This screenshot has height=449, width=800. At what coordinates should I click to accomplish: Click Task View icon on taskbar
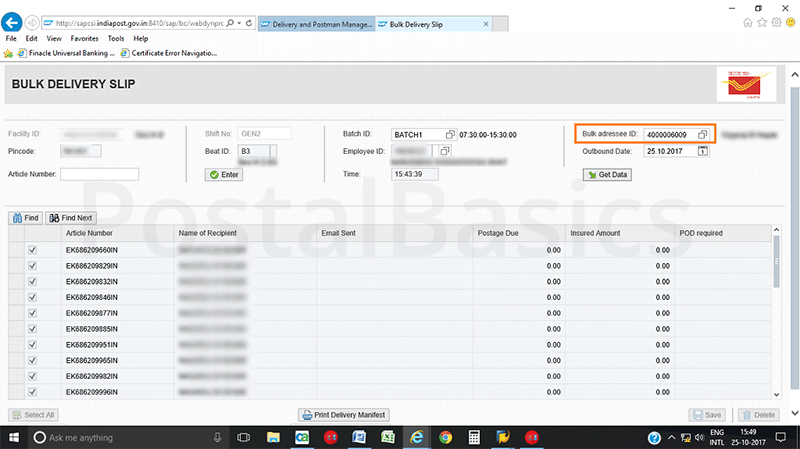click(x=243, y=437)
